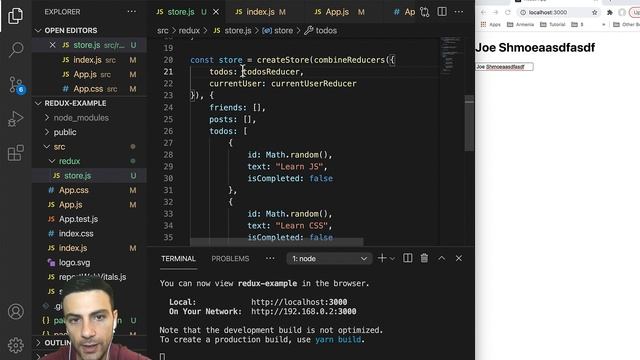Click the Joe Shmoe name input field
Screen dimensions: 640x360
[x=504, y=67]
